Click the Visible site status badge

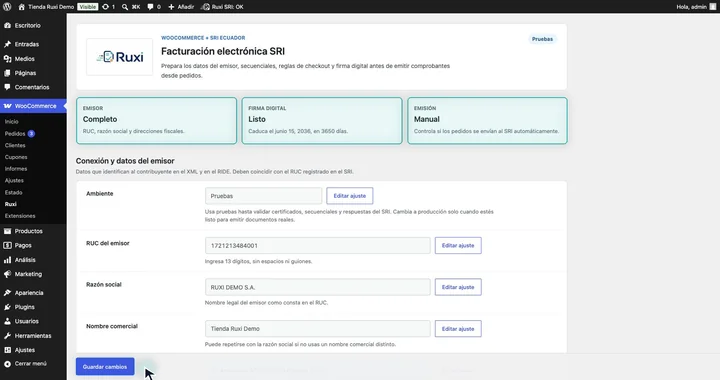(x=87, y=7)
